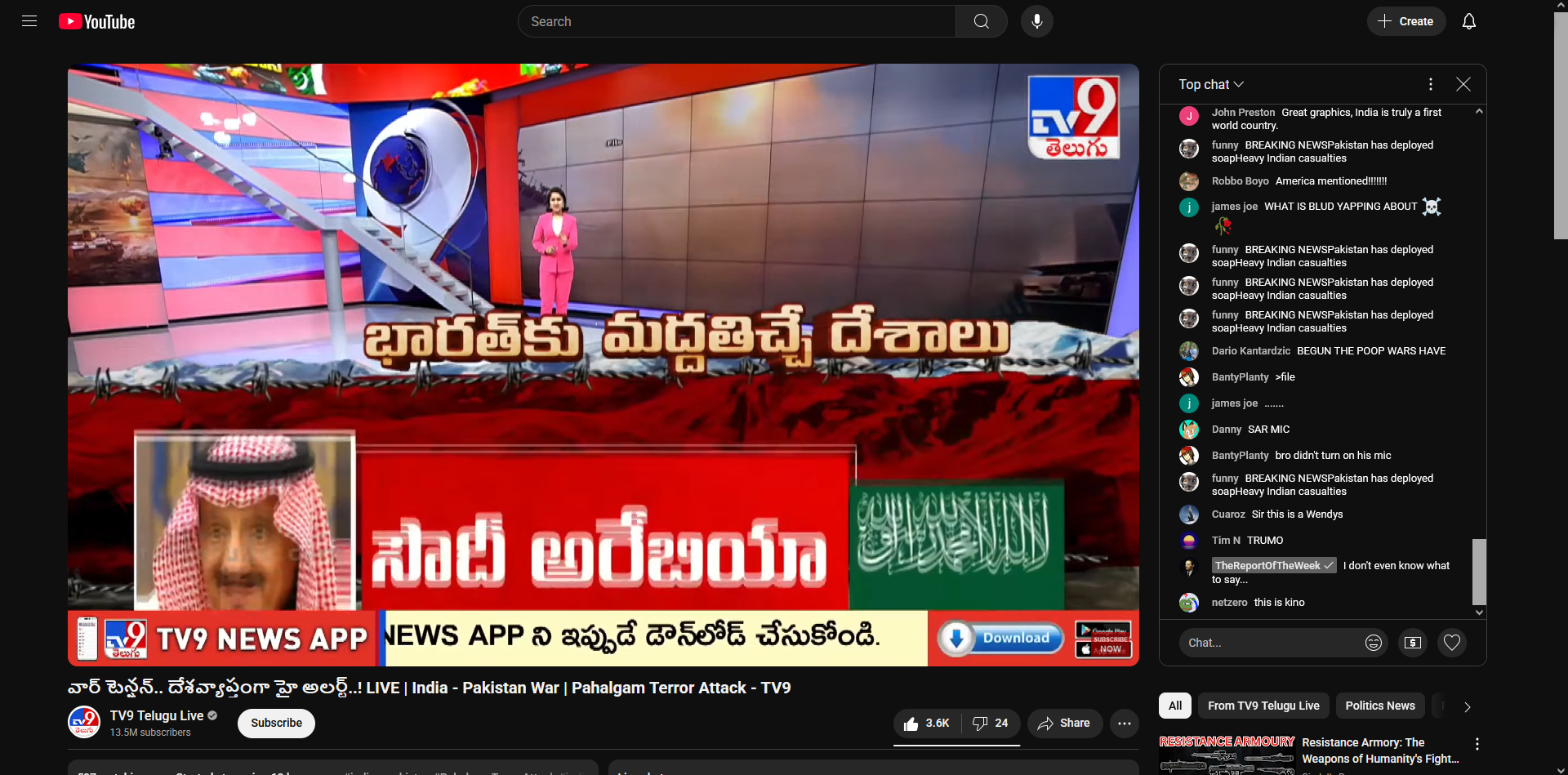The width and height of the screenshot is (1568, 775).
Task: Open more actions menu below video
Action: coord(1125,724)
